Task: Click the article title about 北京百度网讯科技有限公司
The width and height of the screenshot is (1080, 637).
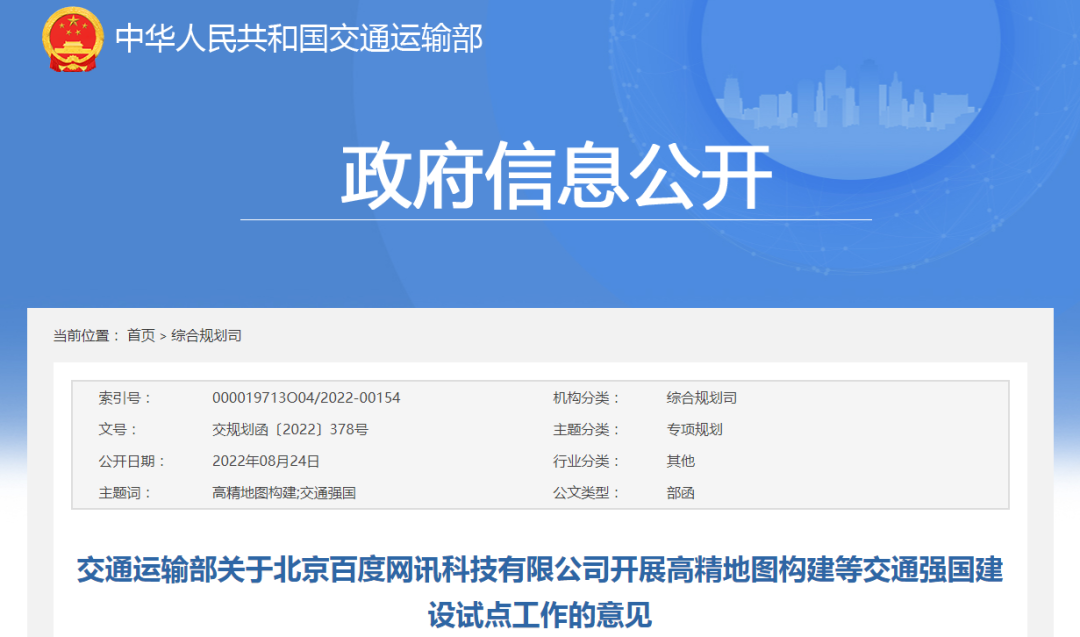Action: point(540,592)
